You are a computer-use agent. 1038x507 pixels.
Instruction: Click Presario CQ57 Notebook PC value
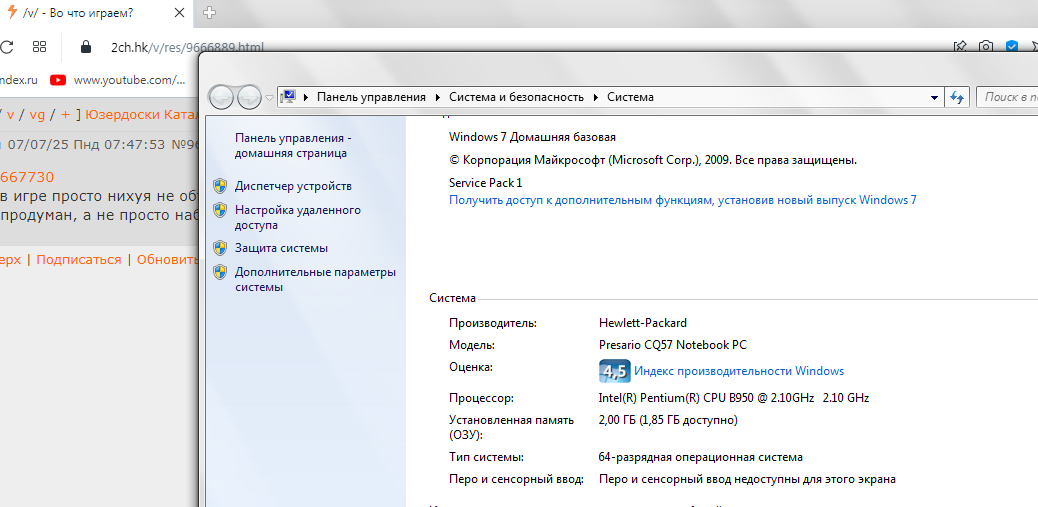(673, 345)
